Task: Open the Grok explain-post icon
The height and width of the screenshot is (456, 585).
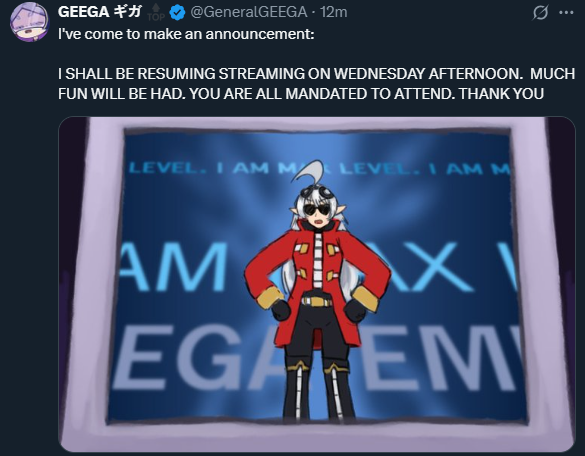Action: pos(540,13)
